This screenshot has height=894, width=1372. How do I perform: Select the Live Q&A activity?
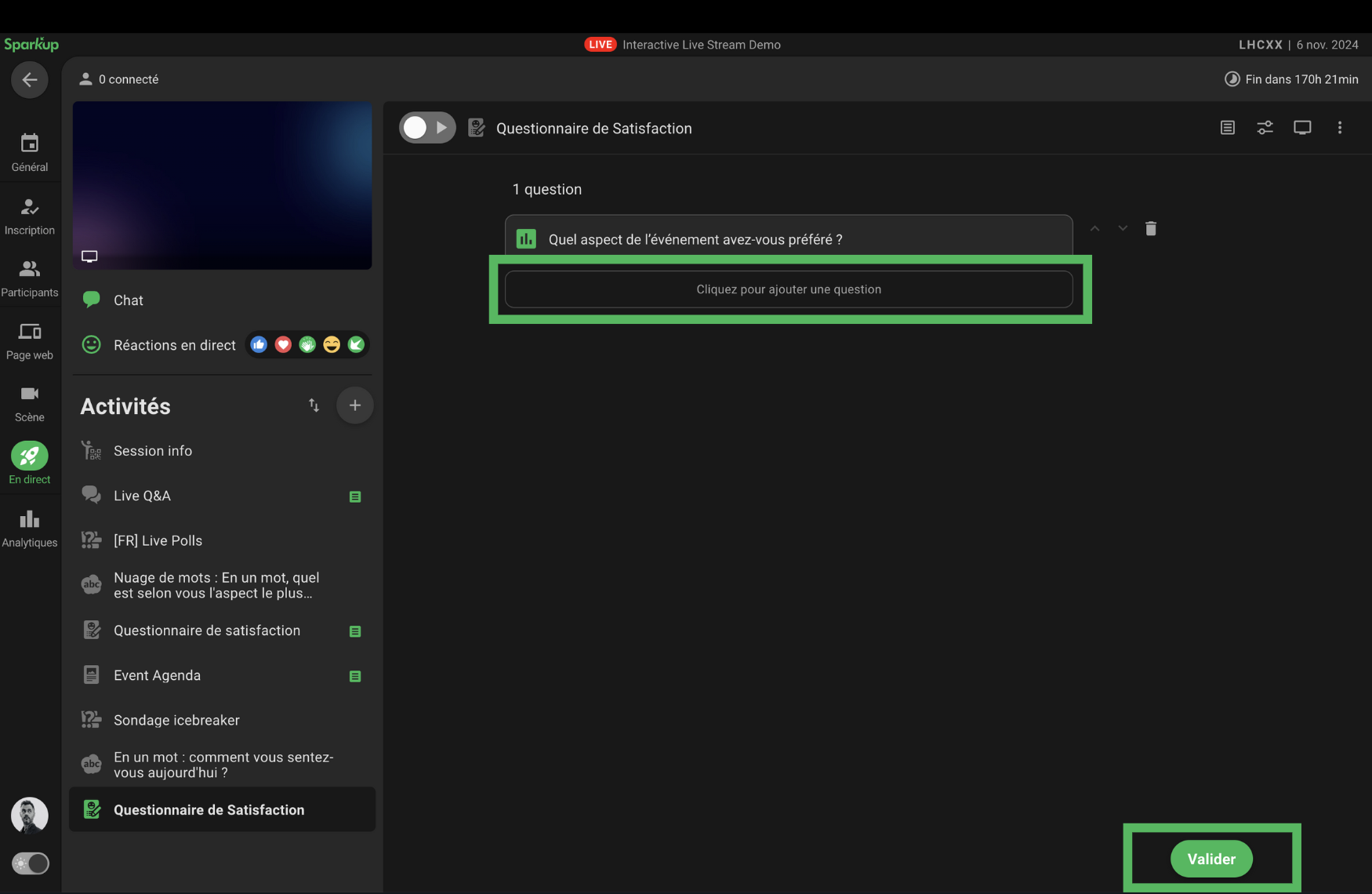point(142,496)
